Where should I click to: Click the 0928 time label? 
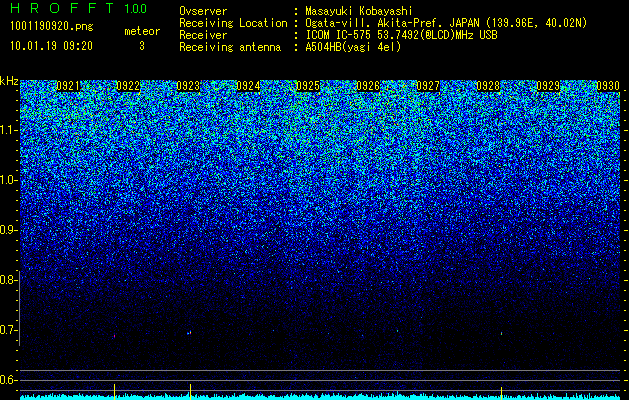click(488, 86)
